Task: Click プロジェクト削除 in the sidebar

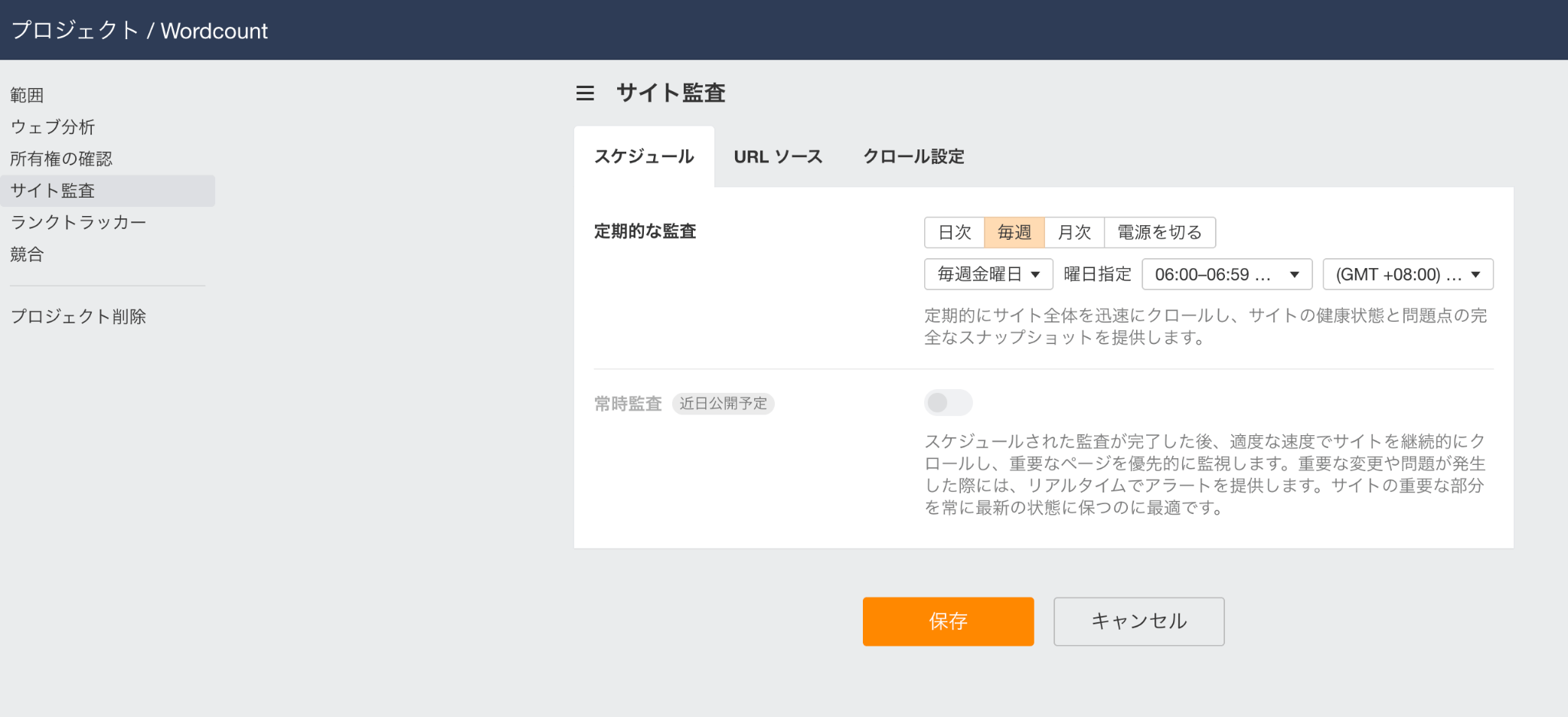Action: (x=78, y=316)
